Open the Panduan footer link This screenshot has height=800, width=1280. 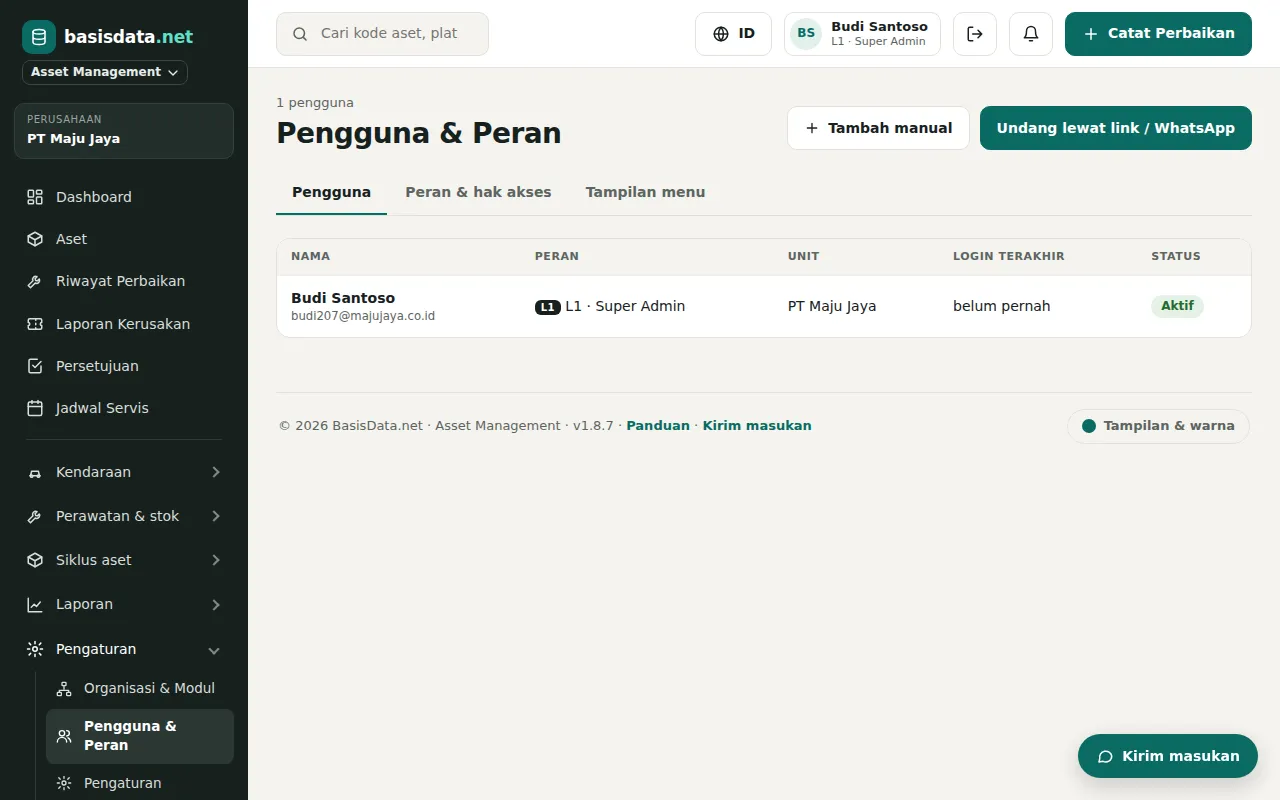pyautogui.click(x=658, y=426)
